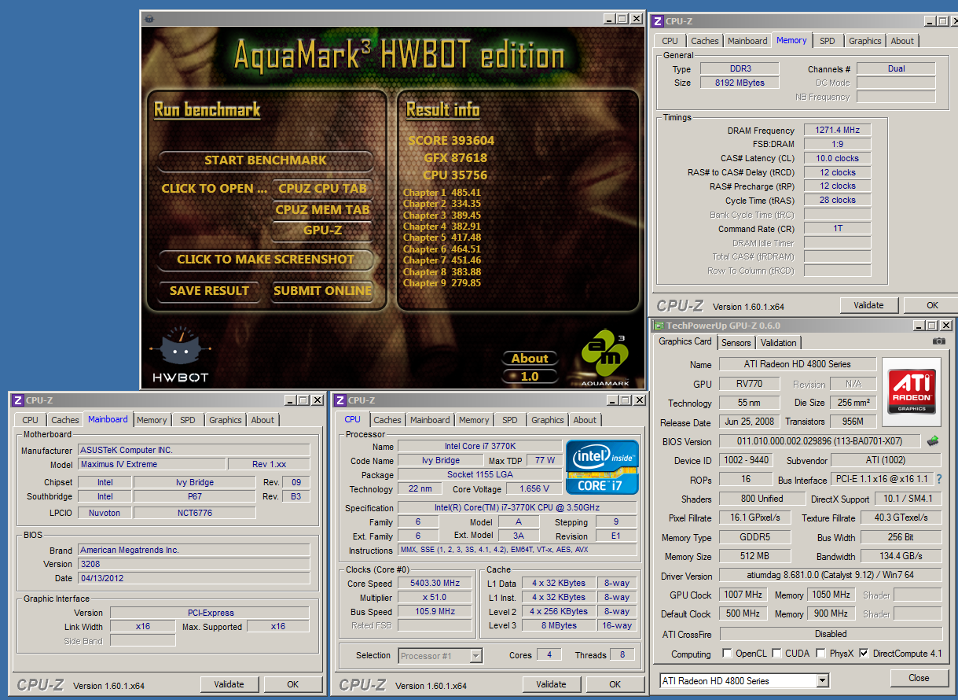Click the Memory Size 512 MB field
The image size is (958, 700).
[x=755, y=556]
